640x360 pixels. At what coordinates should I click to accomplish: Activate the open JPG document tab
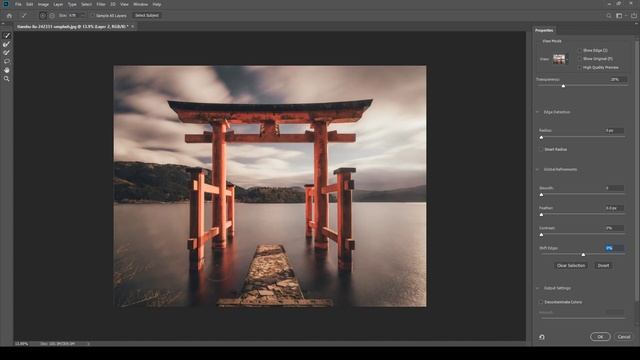coord(73,27)
